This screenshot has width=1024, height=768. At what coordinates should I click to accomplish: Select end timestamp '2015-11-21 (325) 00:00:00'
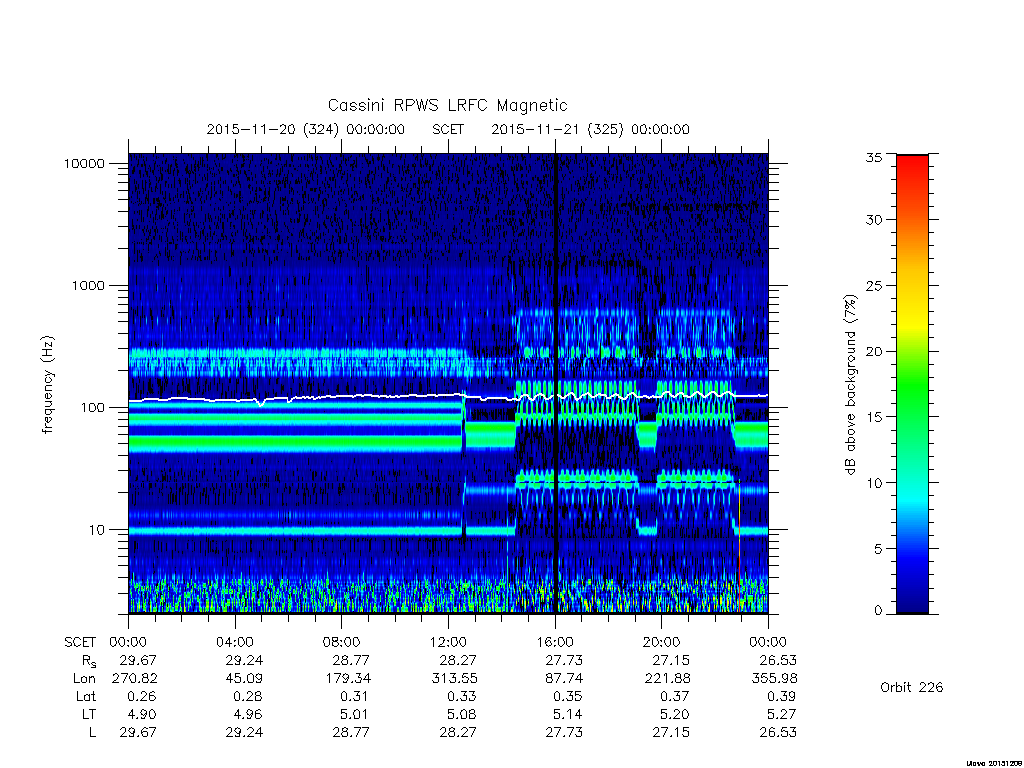tap(590, 129)
